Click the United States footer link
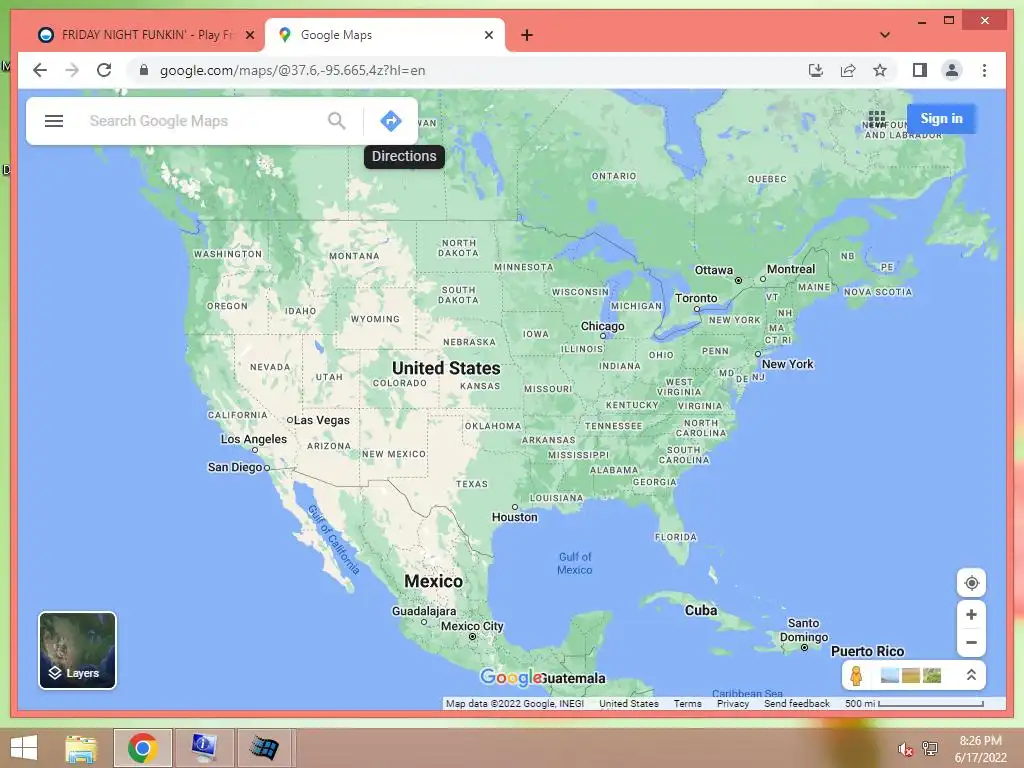Screen dimensions: 1024x768 [x=628, y=703]
